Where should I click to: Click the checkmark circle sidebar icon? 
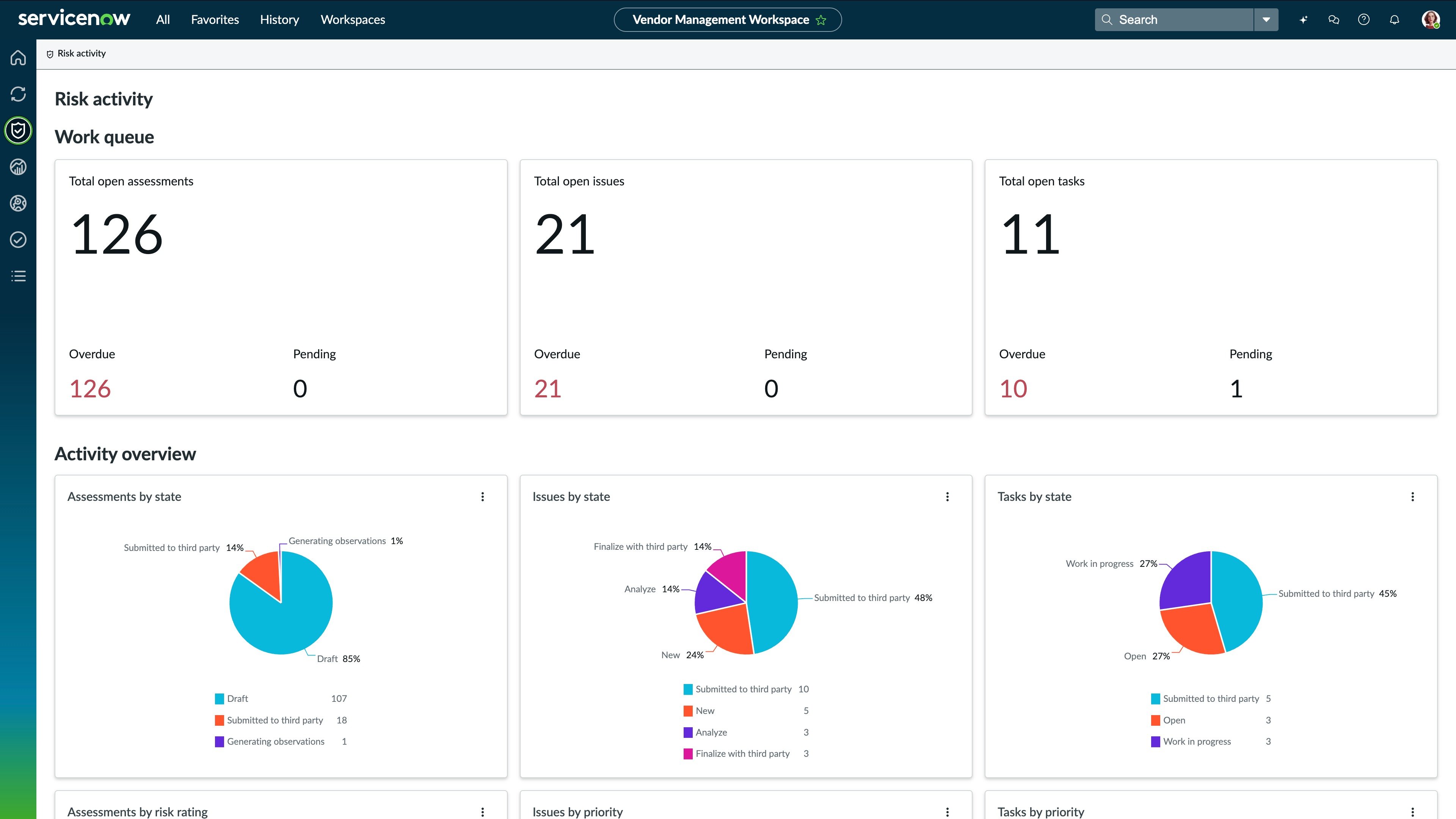point(18,240)
